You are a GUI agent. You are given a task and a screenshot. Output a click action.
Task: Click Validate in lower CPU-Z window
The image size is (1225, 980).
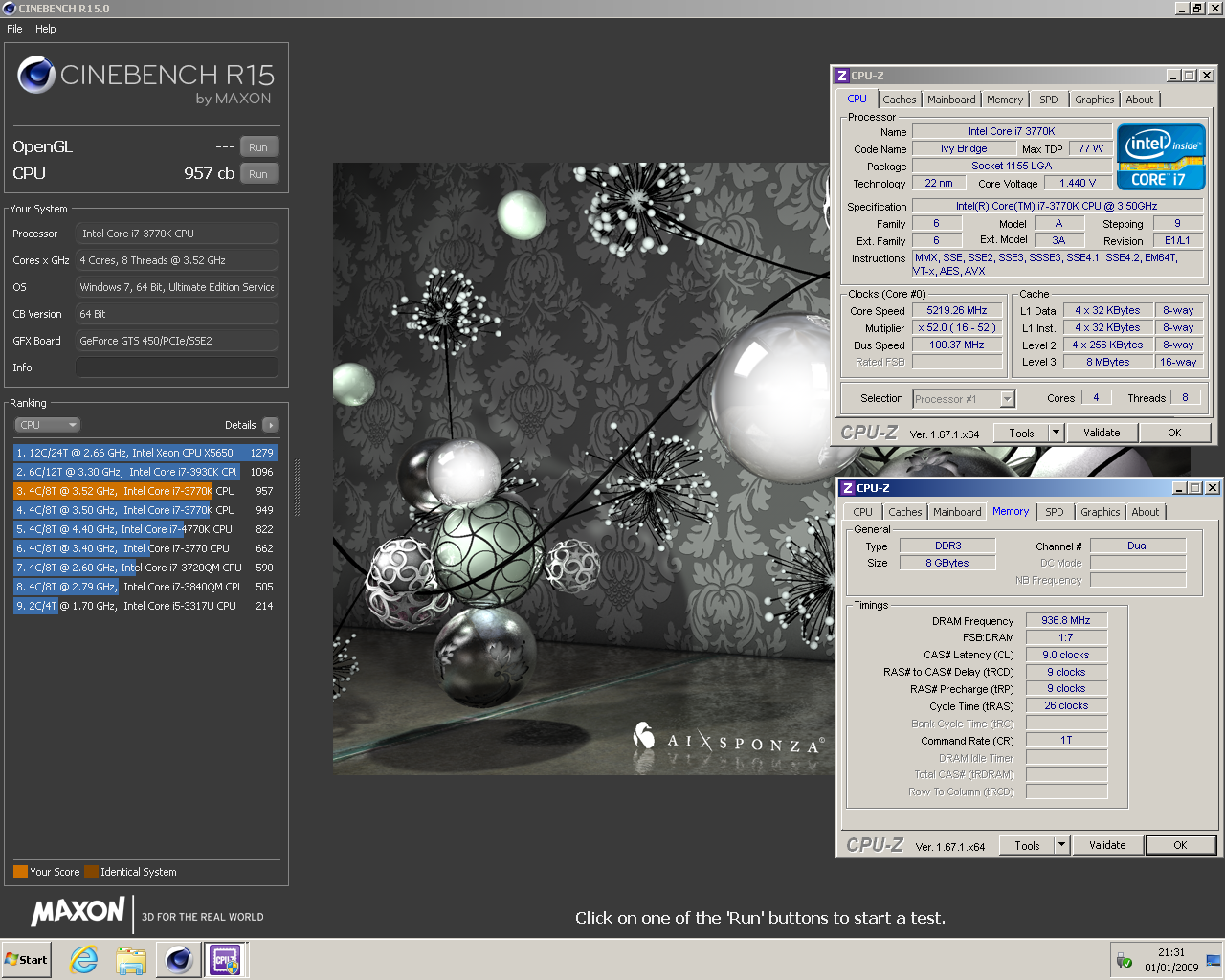point(1107,845)
